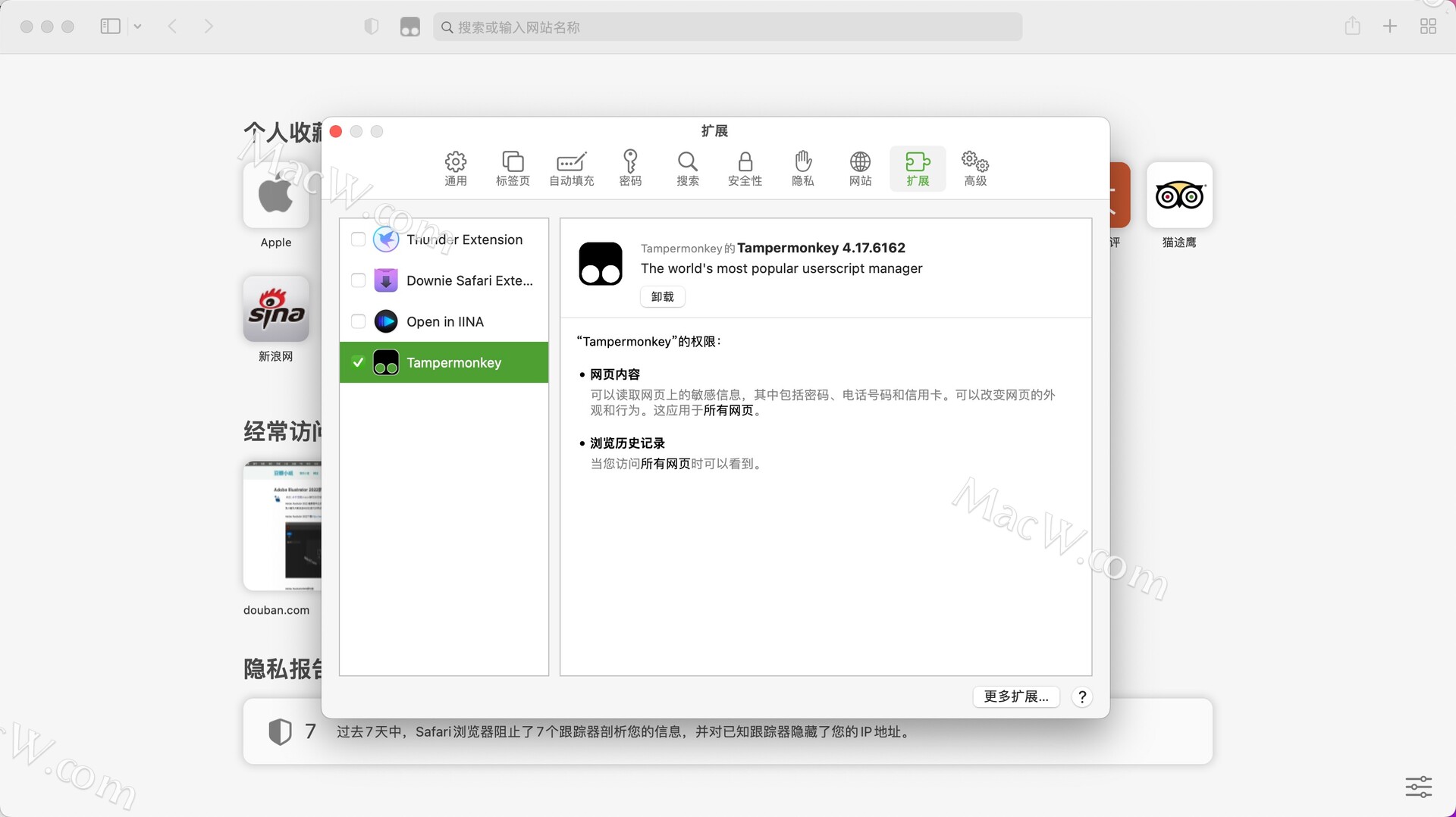1456x817 pixels.
Task: Select the IINA extension icon in list
Action: click(386, 321)
